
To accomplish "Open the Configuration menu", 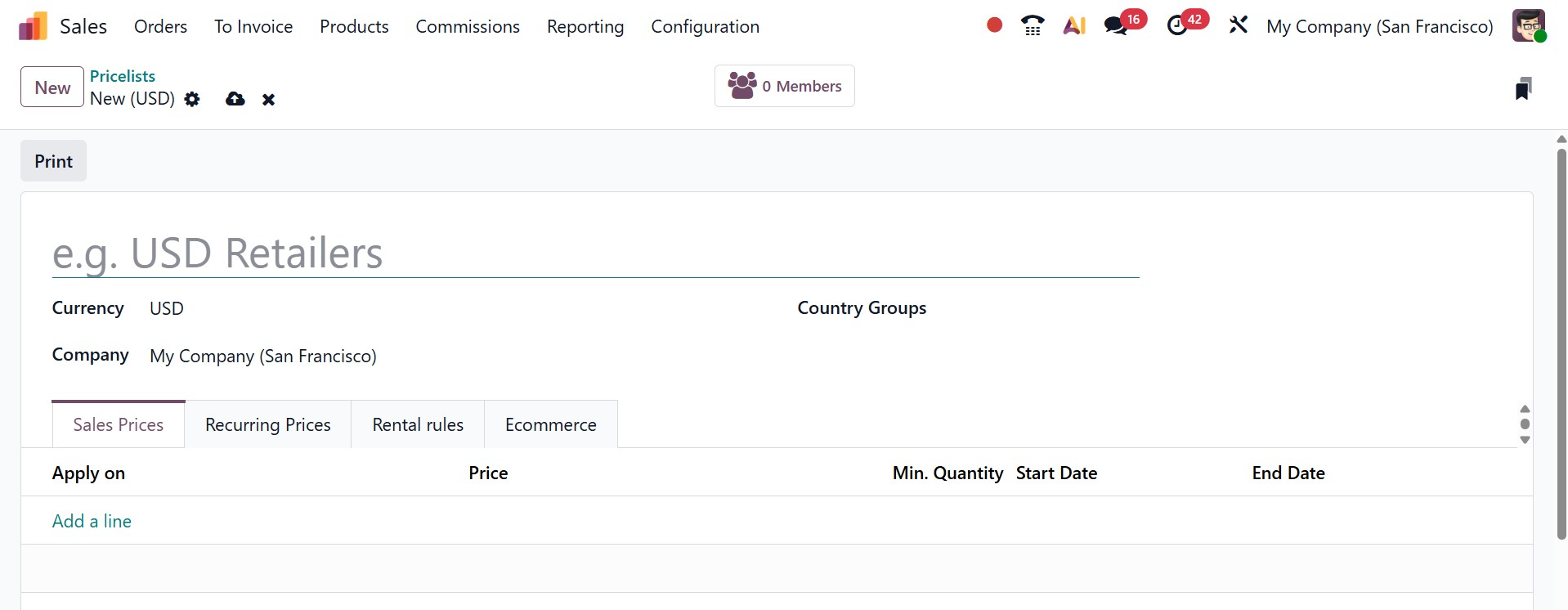I will pos(705,26).
